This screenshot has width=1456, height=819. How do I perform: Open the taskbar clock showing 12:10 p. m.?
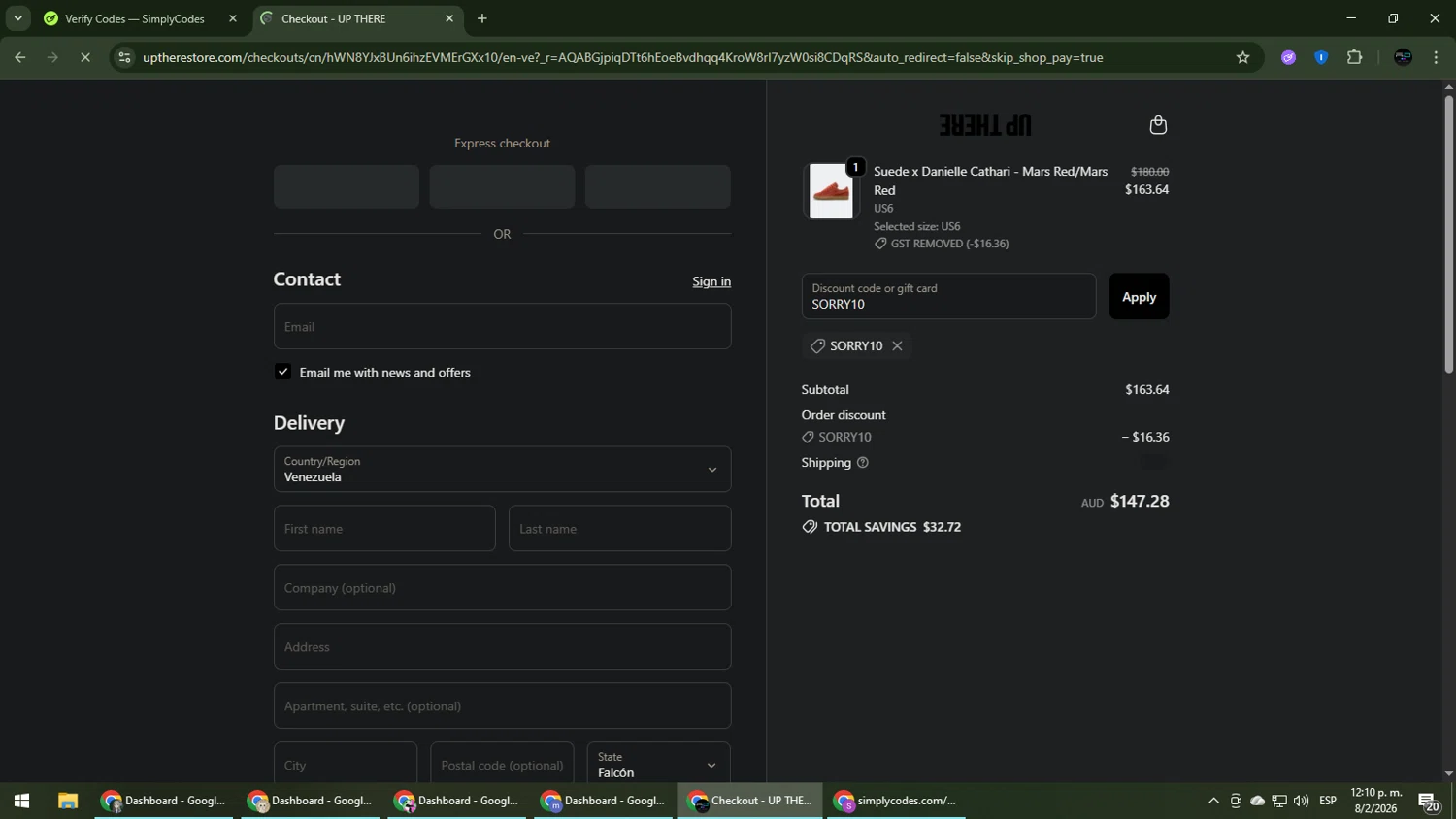(1376, 801)
